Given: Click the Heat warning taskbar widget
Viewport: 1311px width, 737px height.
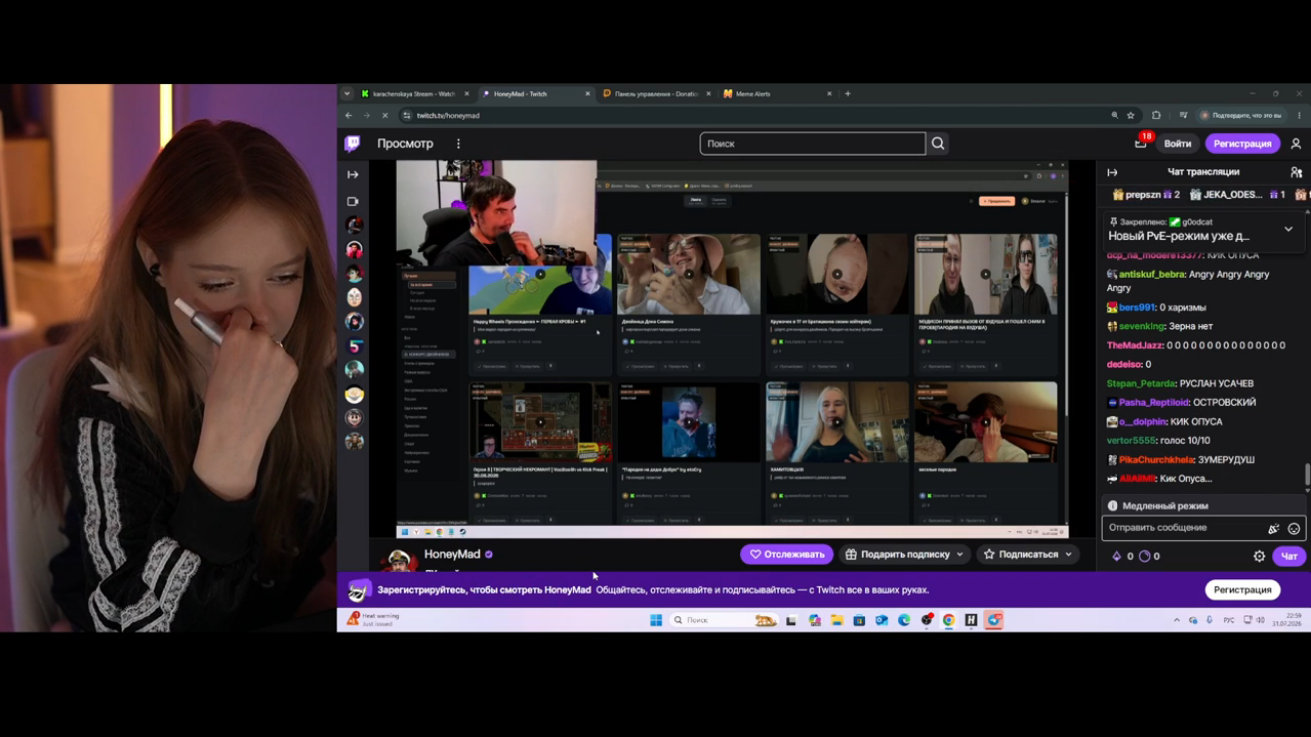Looking at the screenshot, I should (x=374, y=620).
